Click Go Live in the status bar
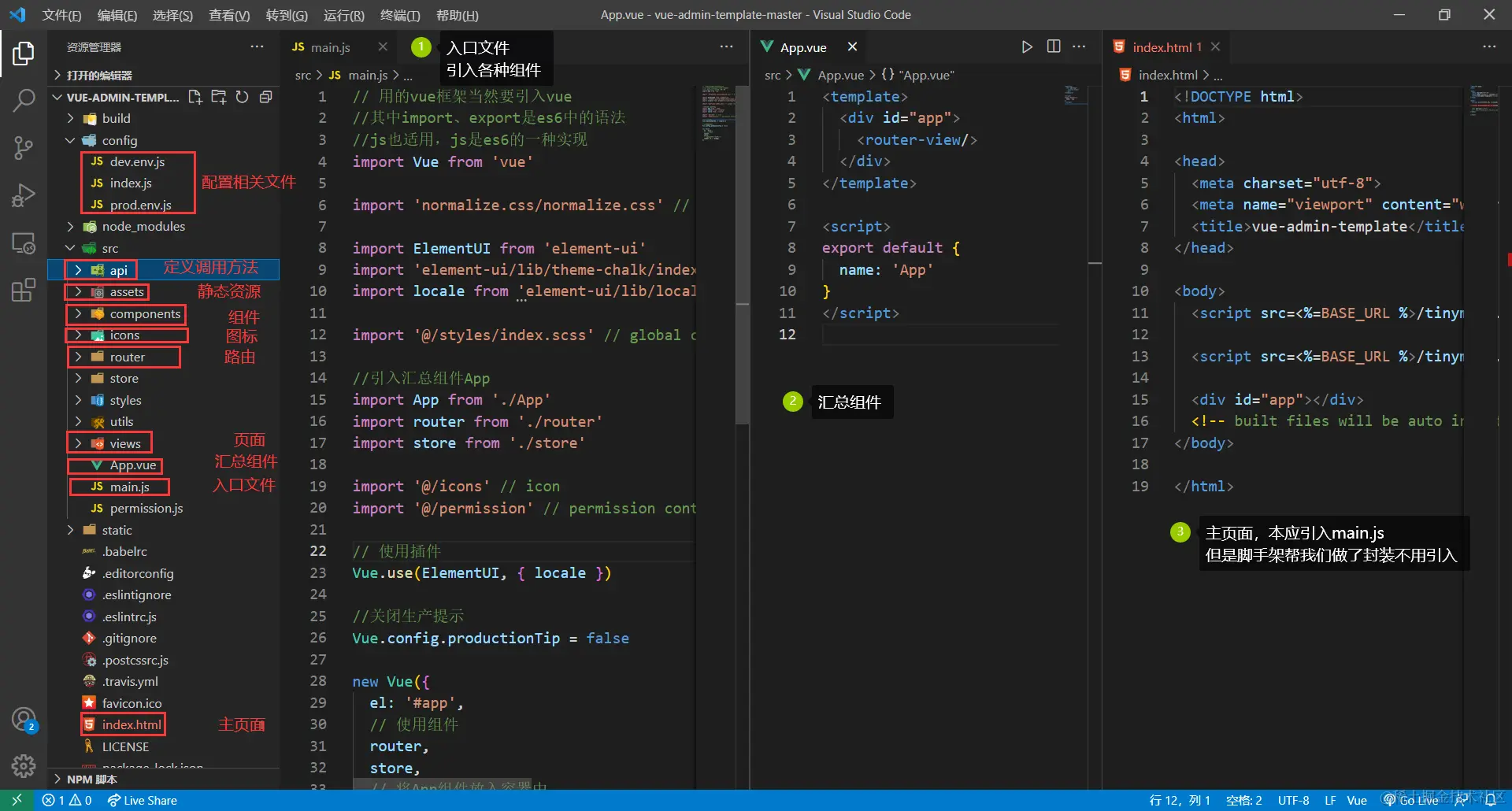This screenshot has height=811, width=1512. [1412, 800]
